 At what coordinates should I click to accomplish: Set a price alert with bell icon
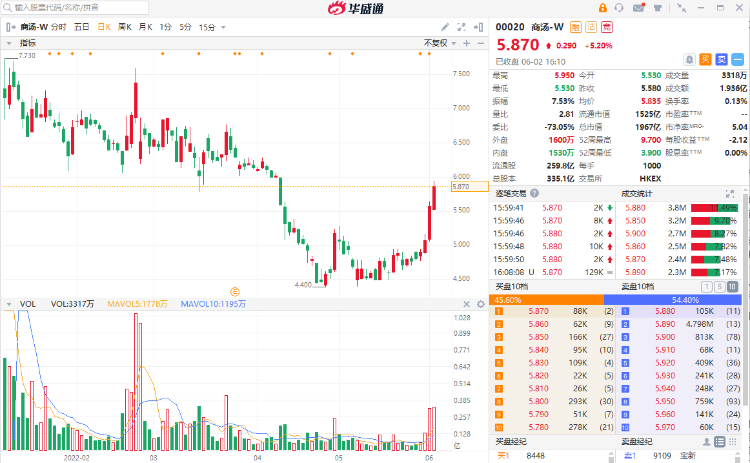(x=689, y=60)
